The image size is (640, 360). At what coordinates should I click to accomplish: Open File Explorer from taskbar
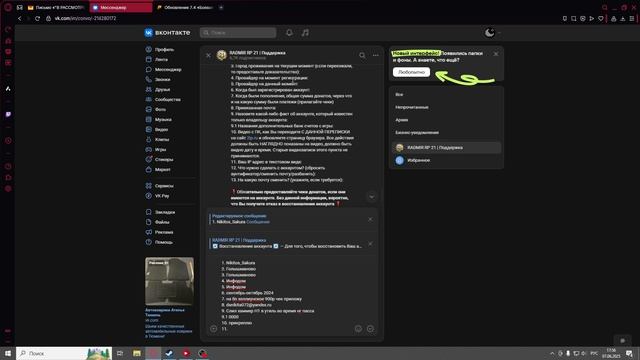pos(137,353)
